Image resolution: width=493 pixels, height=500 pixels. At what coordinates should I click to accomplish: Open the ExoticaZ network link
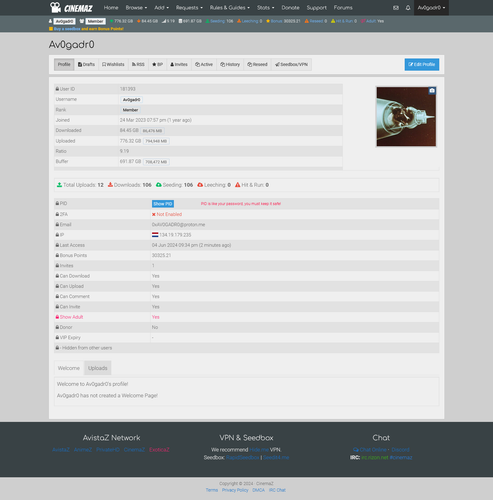159,450
